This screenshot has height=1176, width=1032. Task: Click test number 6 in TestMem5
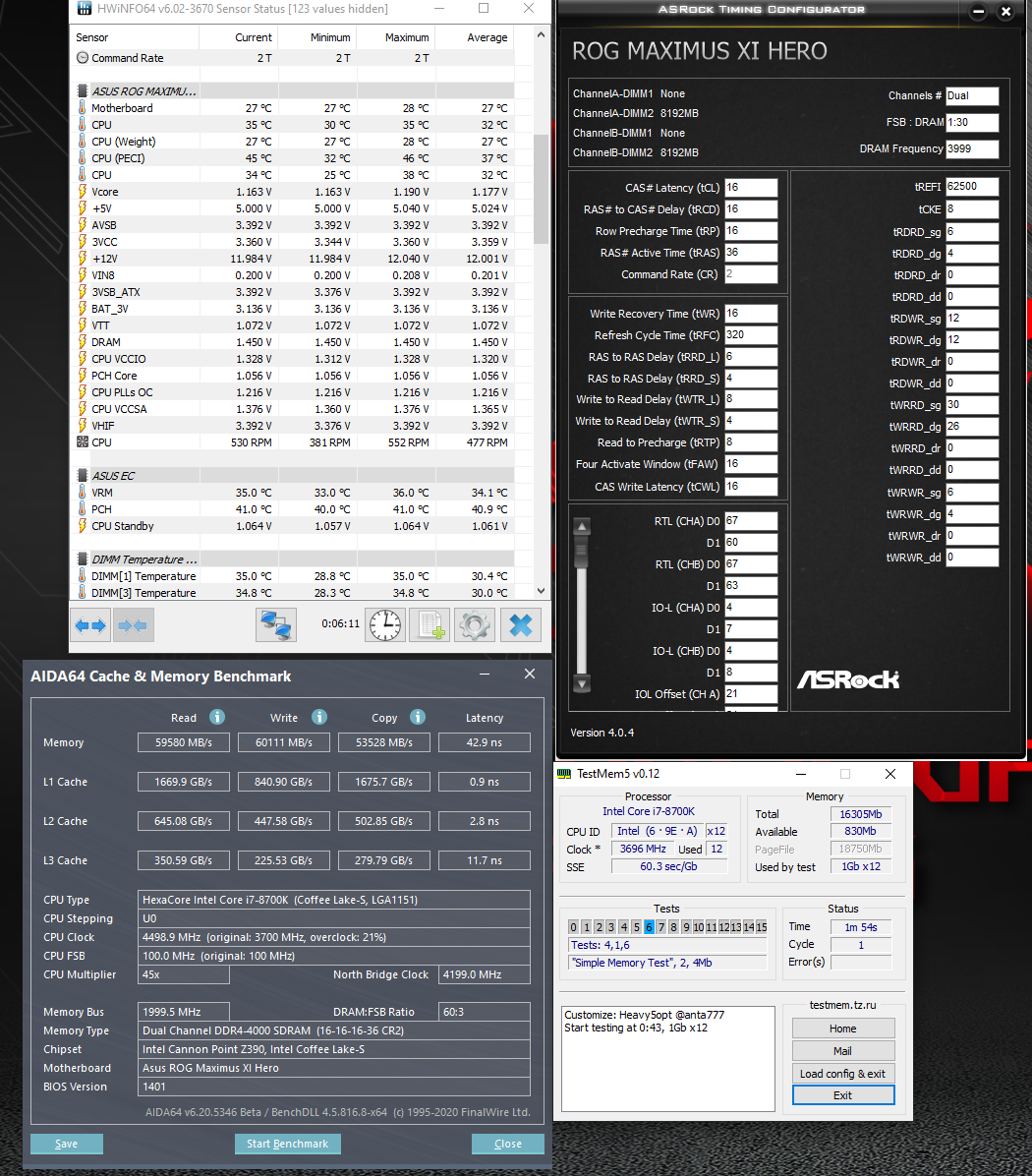click(x=649, y=927)
